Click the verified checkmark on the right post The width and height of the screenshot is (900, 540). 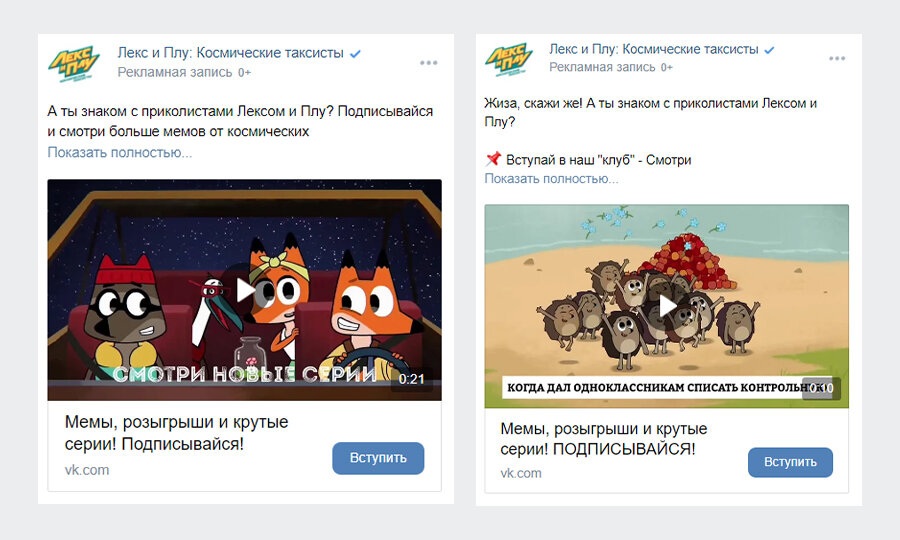(770, 50)
